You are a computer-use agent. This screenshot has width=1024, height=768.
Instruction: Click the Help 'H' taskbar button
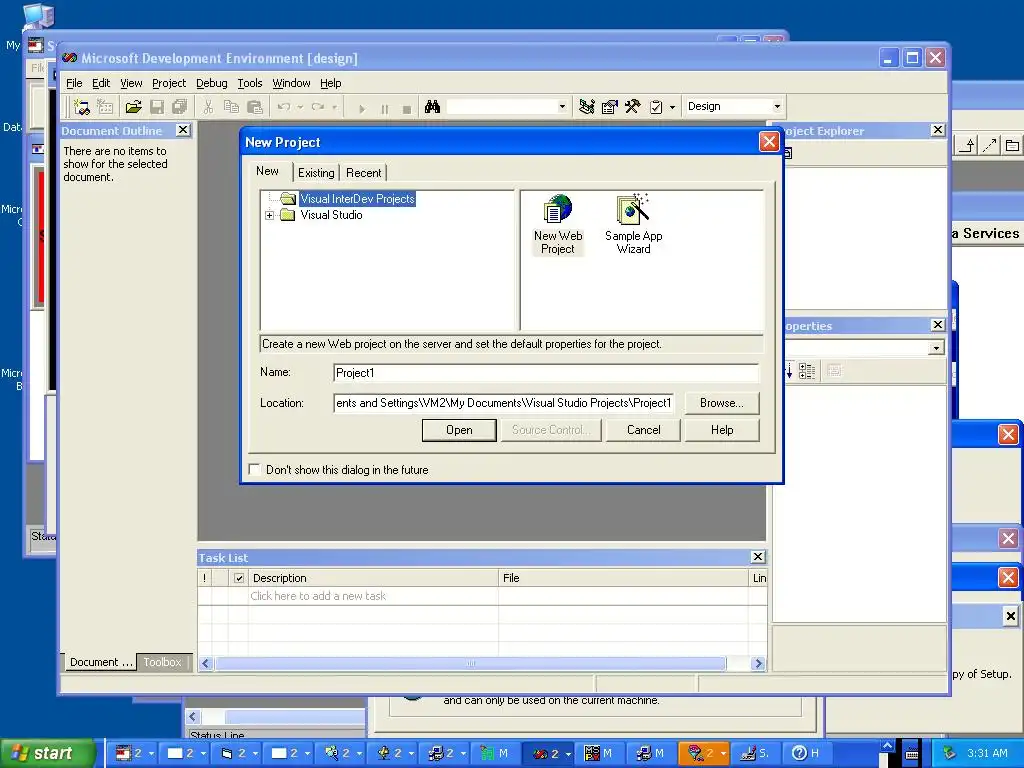[809, 754]
